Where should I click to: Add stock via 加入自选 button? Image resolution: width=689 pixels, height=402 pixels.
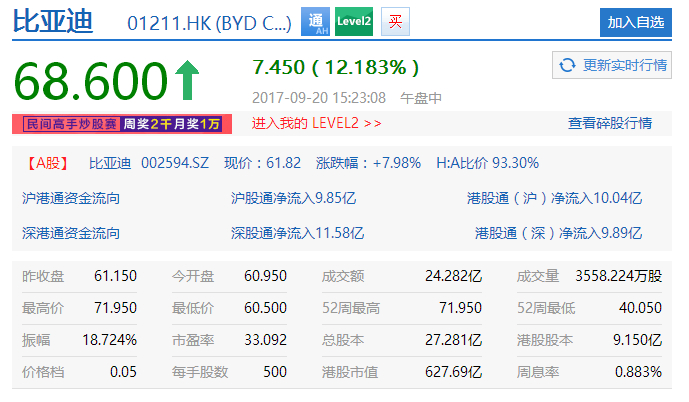tap(635, 22)
